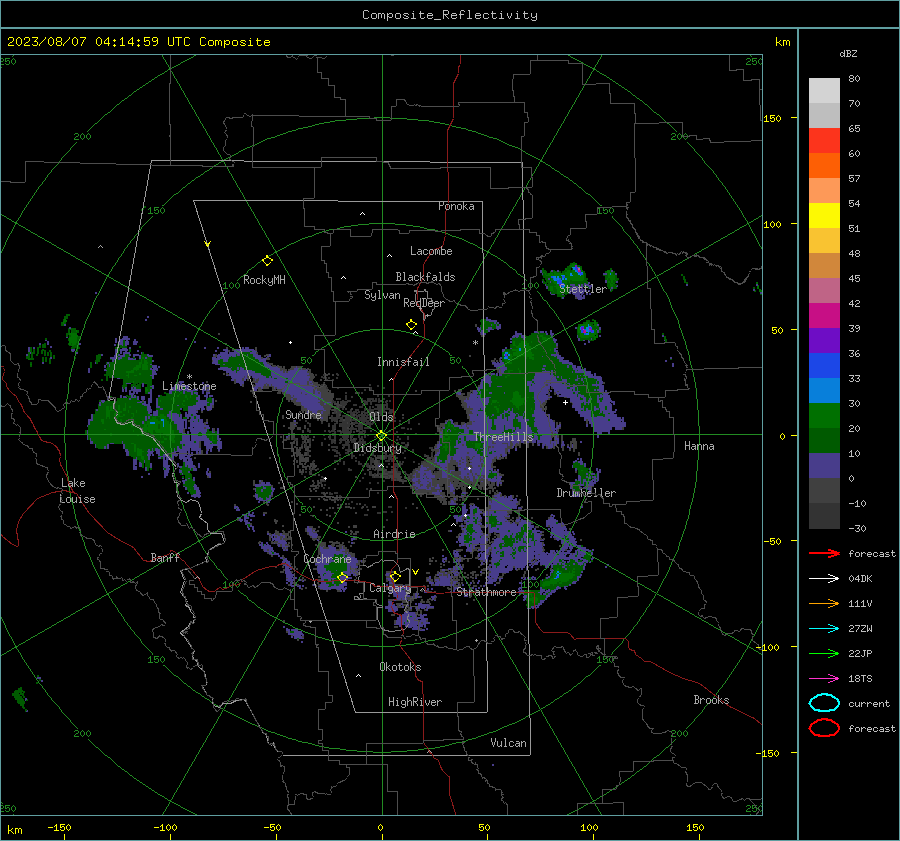Click the Olds label
Screen dimensions: 900x841
pos(381,417)
